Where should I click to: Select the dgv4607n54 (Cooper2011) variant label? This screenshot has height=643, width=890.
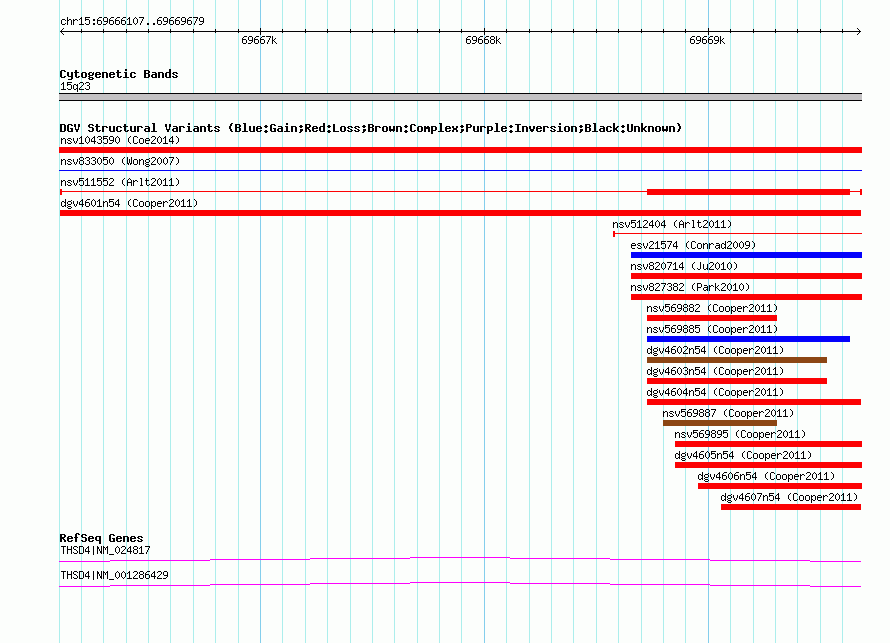(x=789, y=497)
